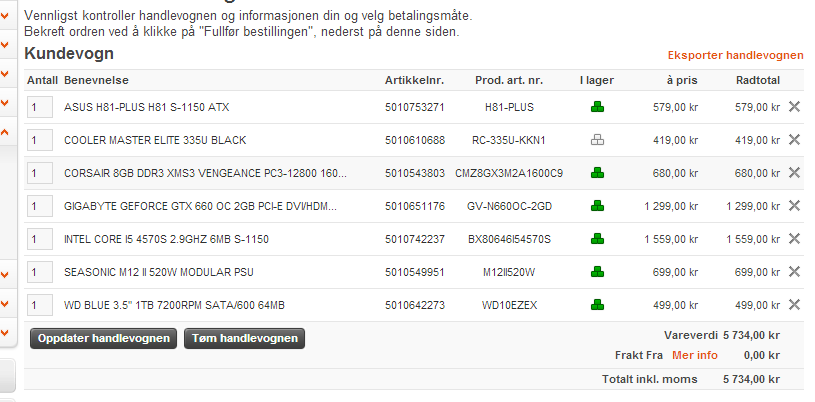Open CORSAIR 8GB DDR3 XMS3 VENGEANCE product

point(205,173)
